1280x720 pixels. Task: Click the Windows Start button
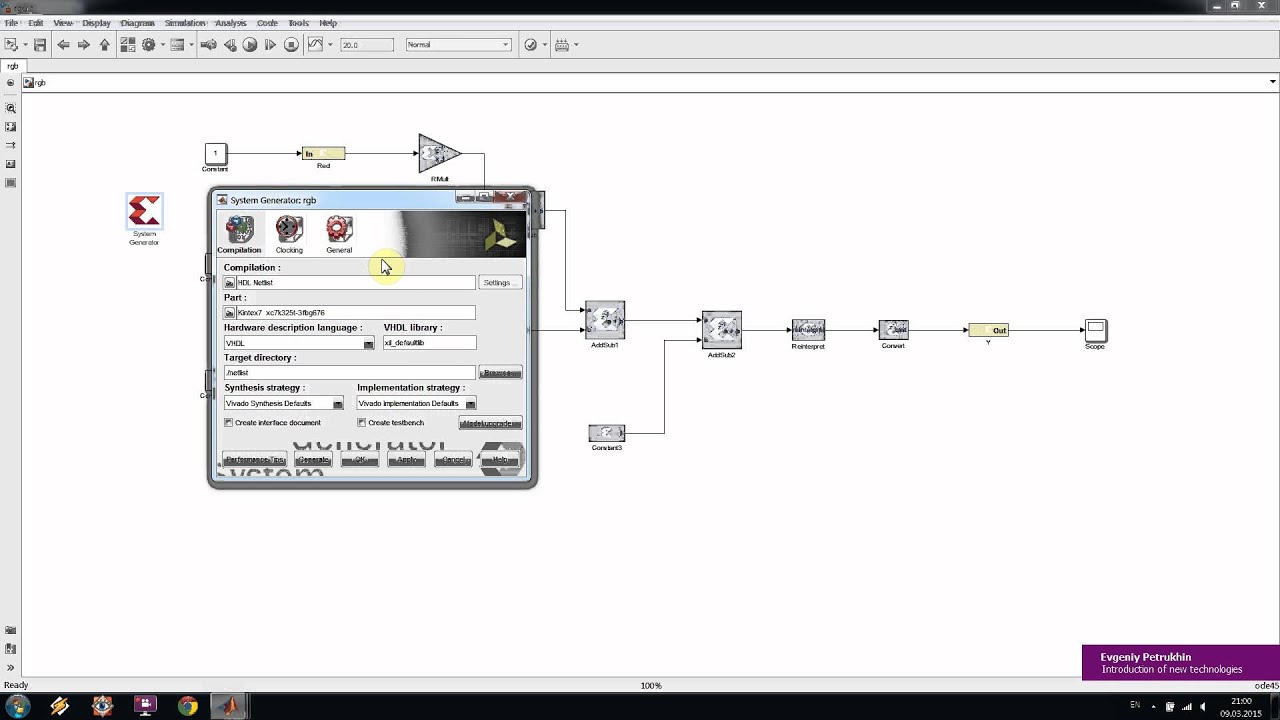tap(17, 706)
